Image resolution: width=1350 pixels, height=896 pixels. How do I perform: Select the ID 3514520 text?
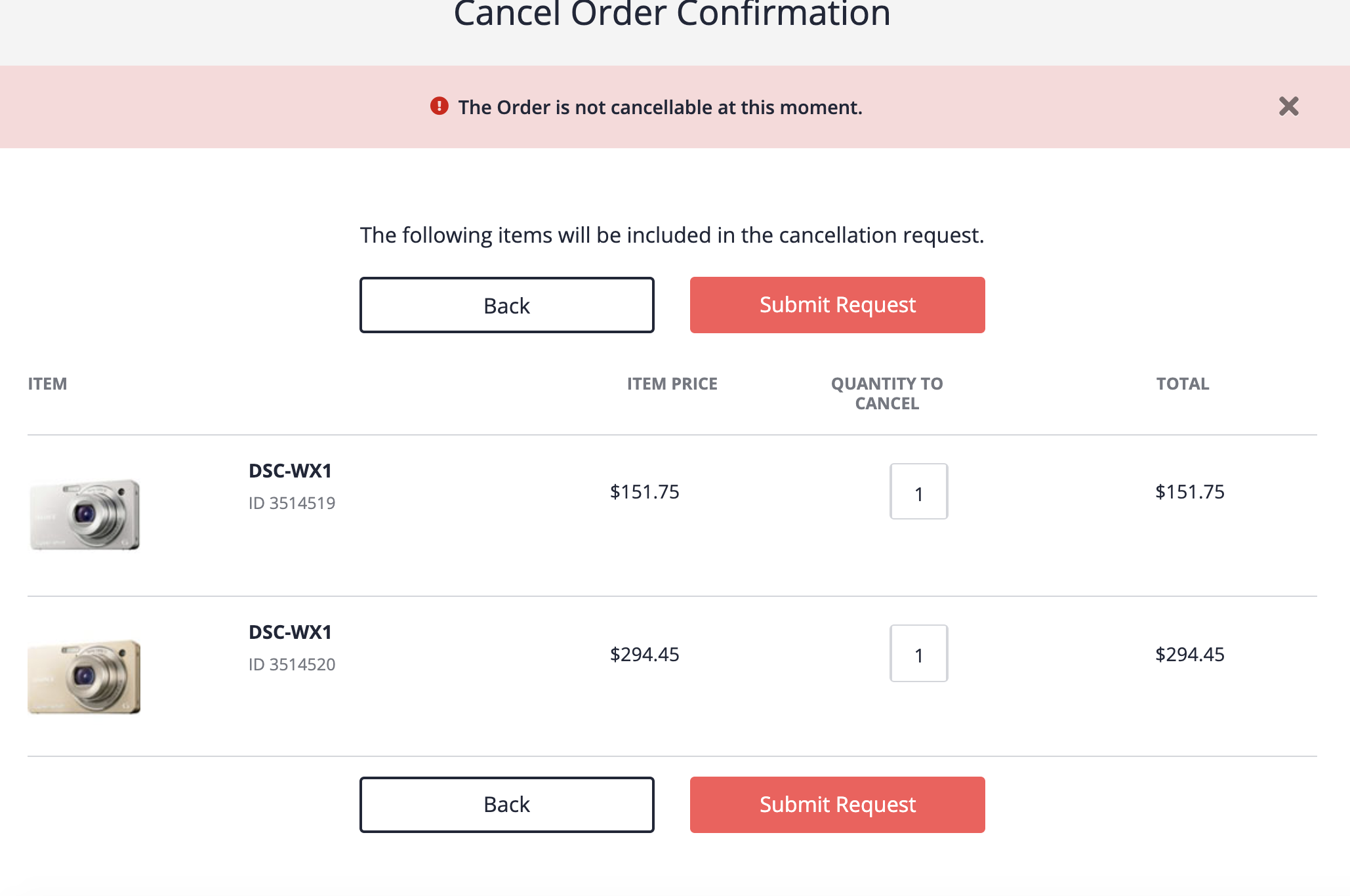click(292, 664)
